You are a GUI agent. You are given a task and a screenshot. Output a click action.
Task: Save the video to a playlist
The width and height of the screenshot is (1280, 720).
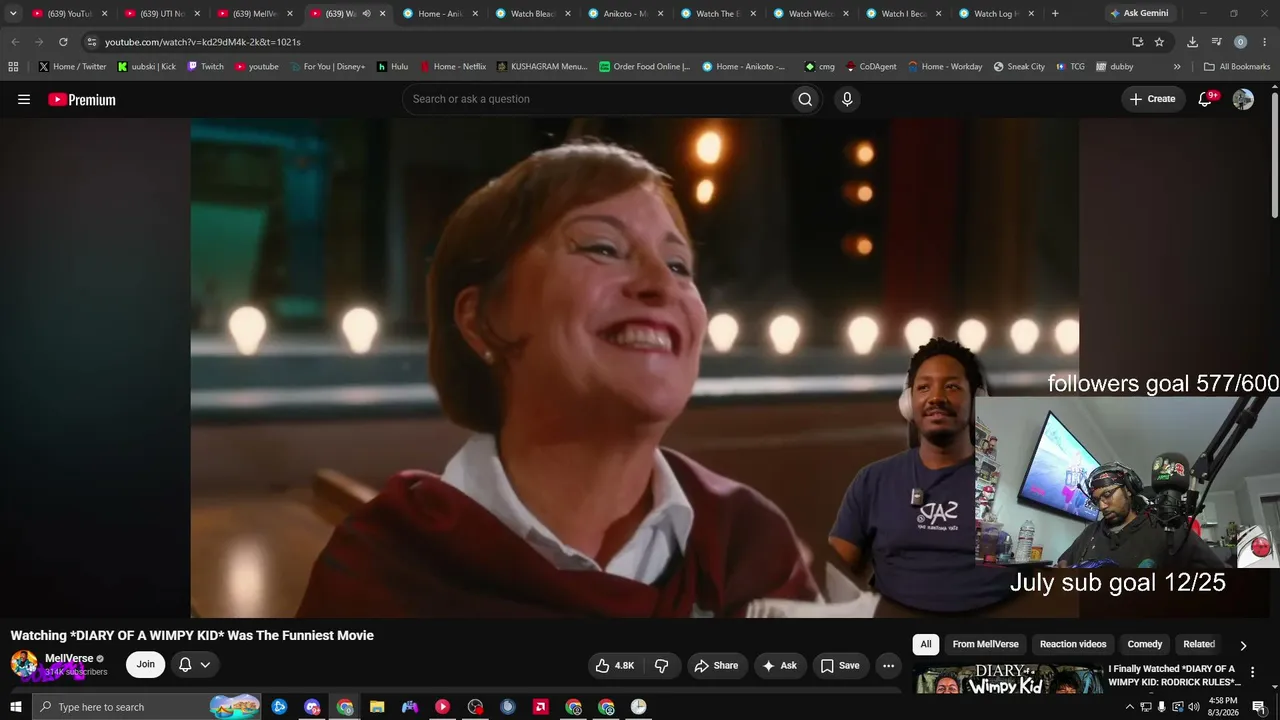840,665
